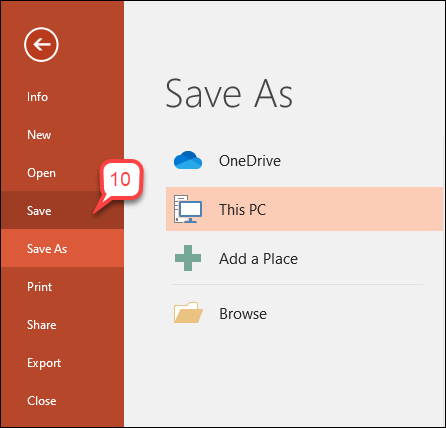Click the This PC computer icon
This screenshot has width=446, height=428.
[x=188, y=209]
